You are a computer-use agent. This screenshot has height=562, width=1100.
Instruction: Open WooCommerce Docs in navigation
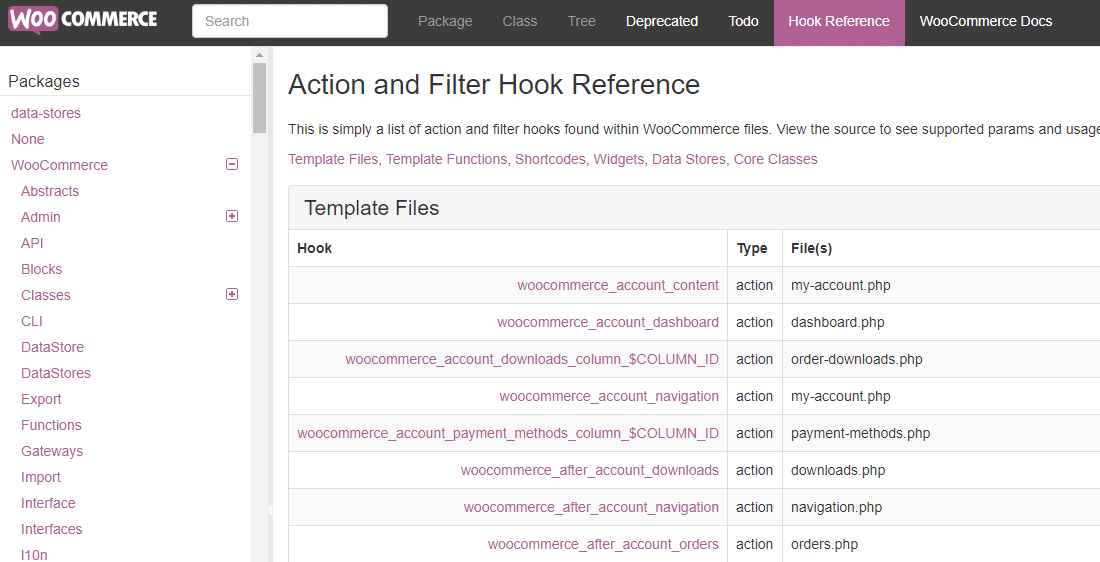click(x=985, y=21)
